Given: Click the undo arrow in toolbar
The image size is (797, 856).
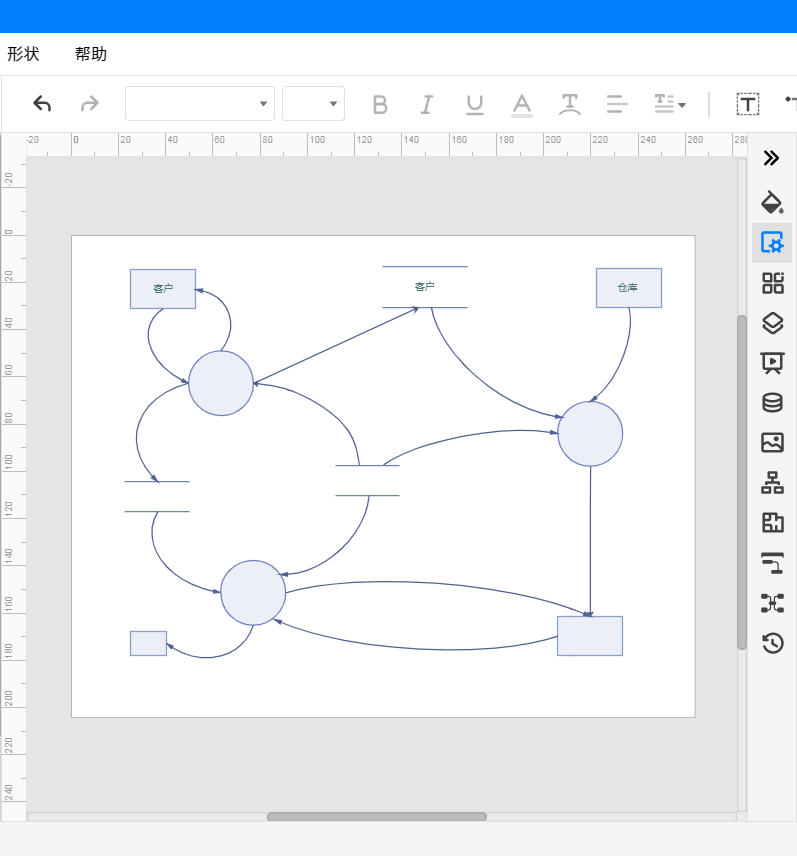Looking at the screenshot, I should (x=42, y=104).
